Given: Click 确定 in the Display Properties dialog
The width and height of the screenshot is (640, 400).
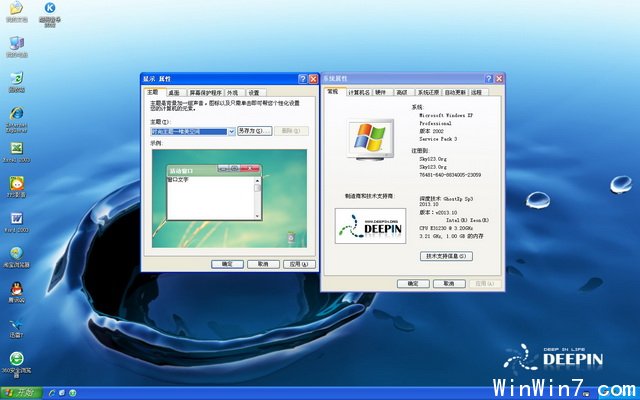Looking at the screenshot, I should (227, 264).
